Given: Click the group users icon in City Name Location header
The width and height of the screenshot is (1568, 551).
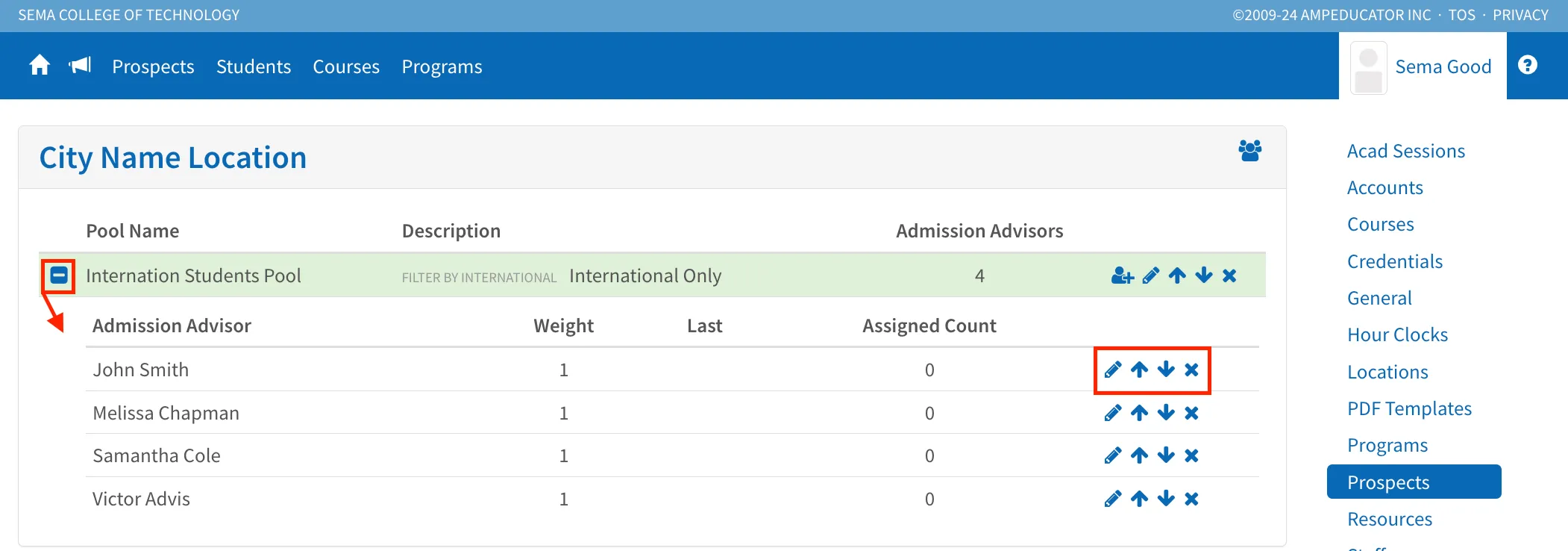Looking at the screenshot, I should point(1249,151).
